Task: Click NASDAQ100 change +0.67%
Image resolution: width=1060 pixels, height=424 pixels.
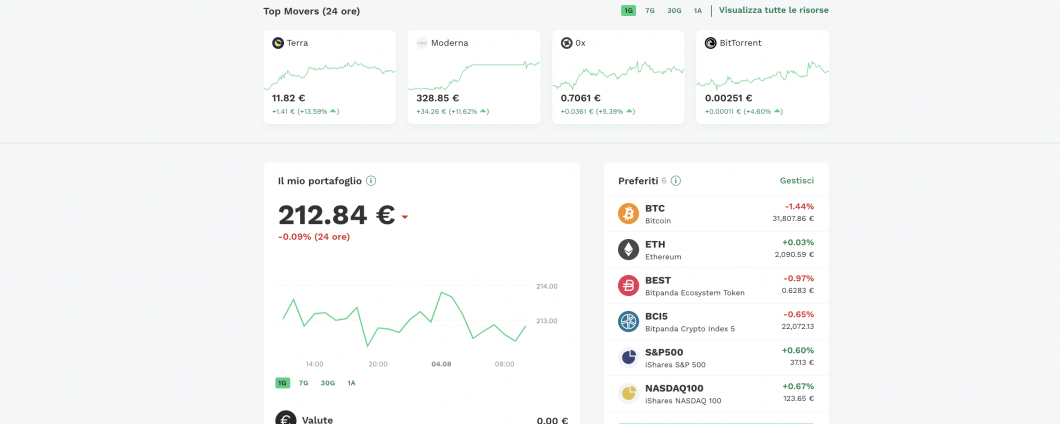Action: 798,386
